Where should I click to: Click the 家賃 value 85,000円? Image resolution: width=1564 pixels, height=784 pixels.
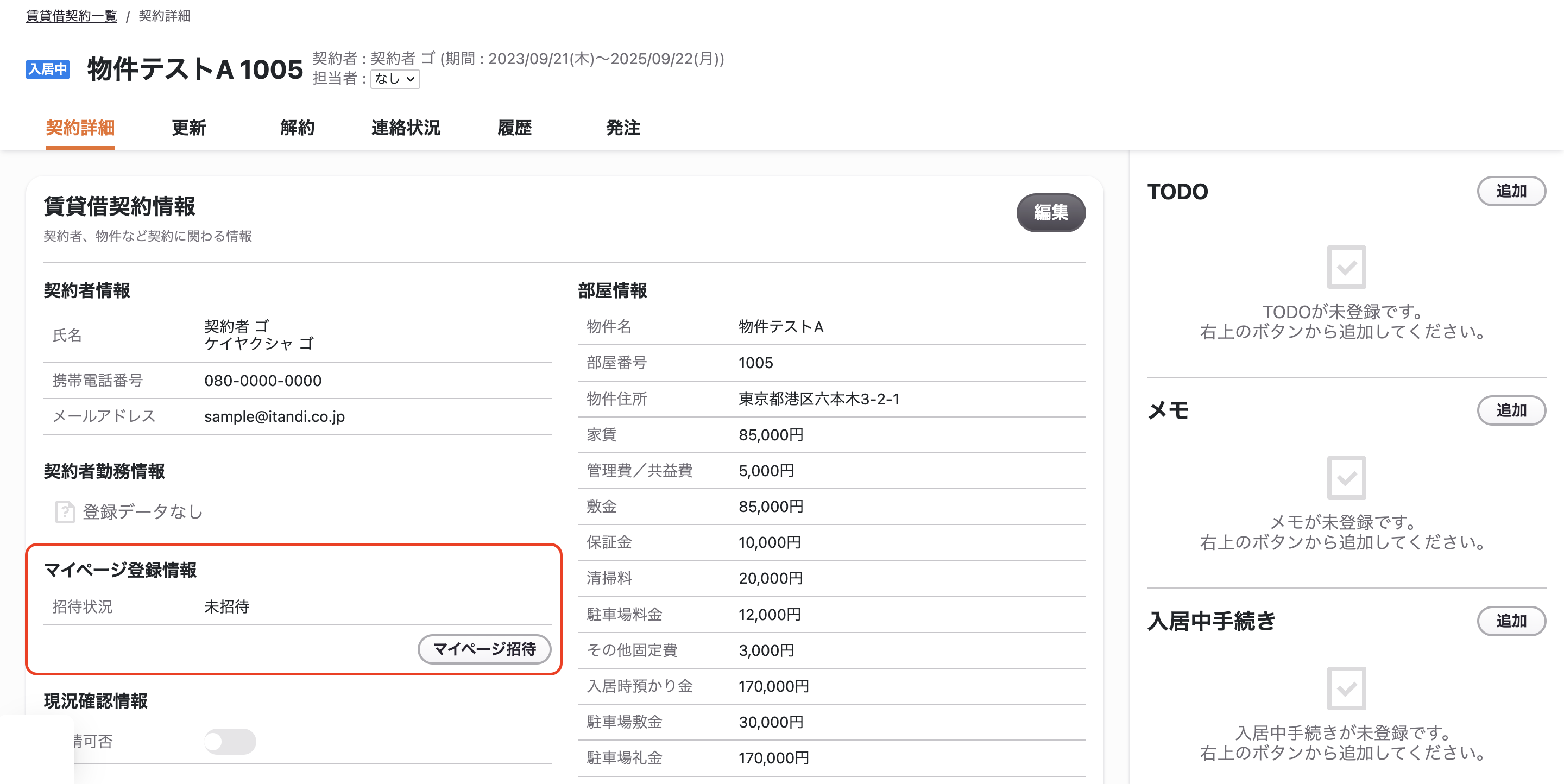pos(771,434)
